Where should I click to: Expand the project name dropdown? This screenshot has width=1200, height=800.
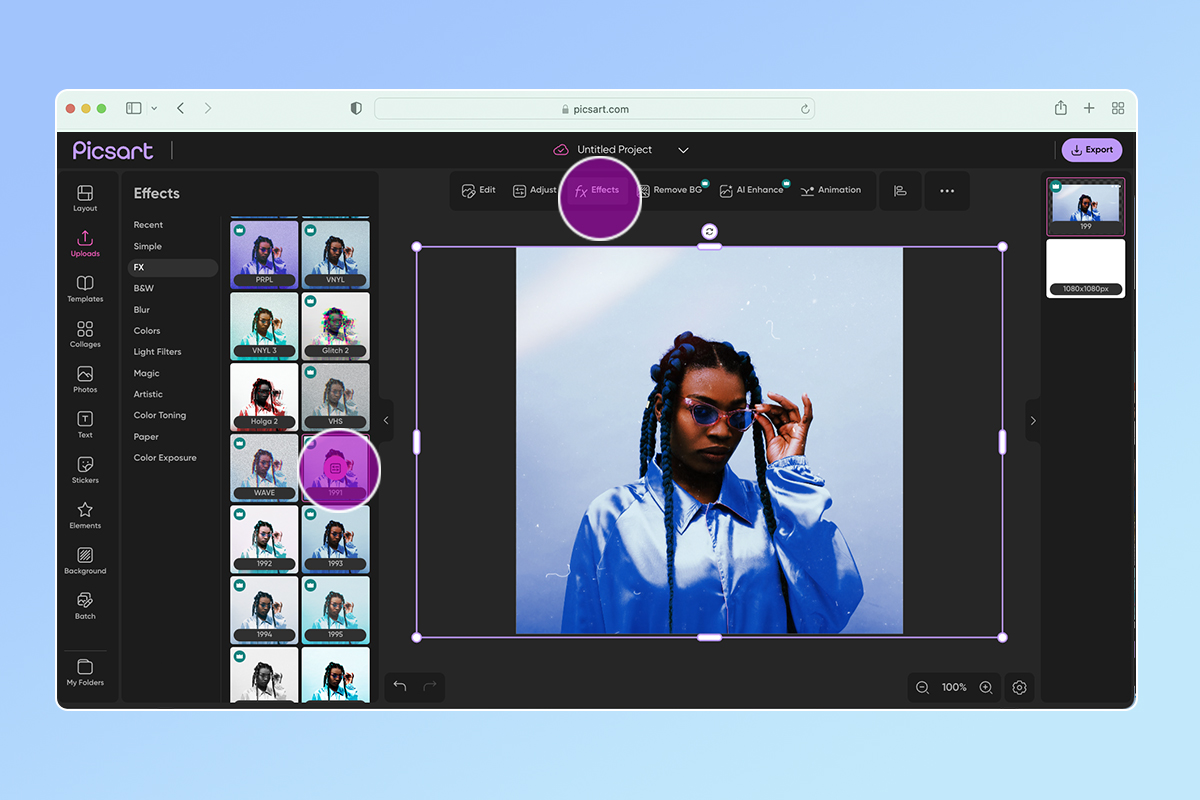click(683, 149)
